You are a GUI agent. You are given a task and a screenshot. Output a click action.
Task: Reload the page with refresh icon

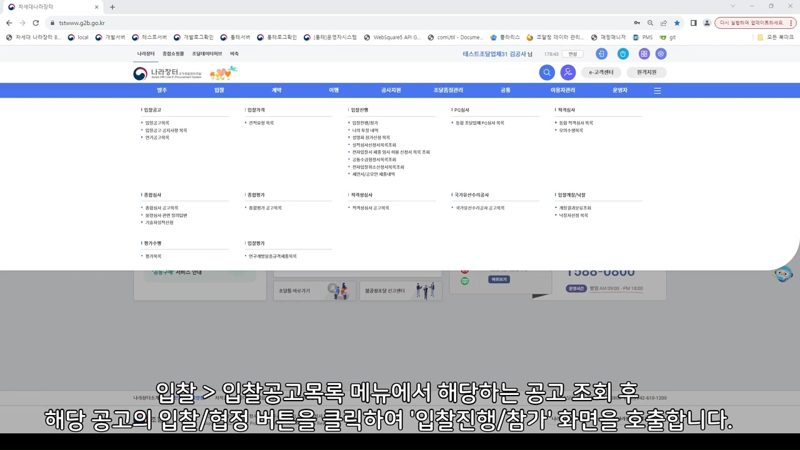coord(36,23)
